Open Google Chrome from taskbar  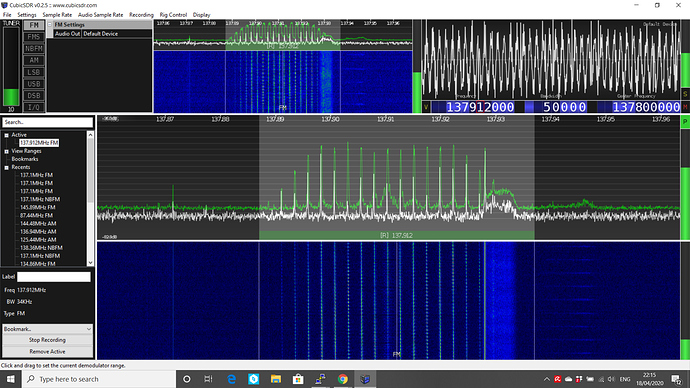[343, 379]
